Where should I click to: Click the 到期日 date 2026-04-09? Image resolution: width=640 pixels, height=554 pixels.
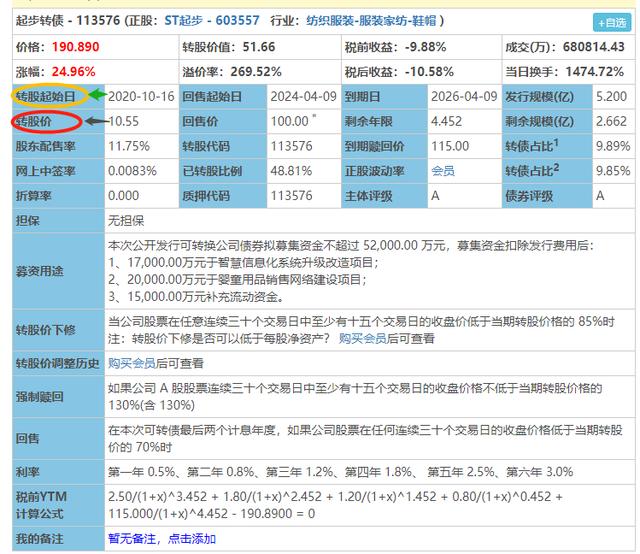[x=464, y=96]
